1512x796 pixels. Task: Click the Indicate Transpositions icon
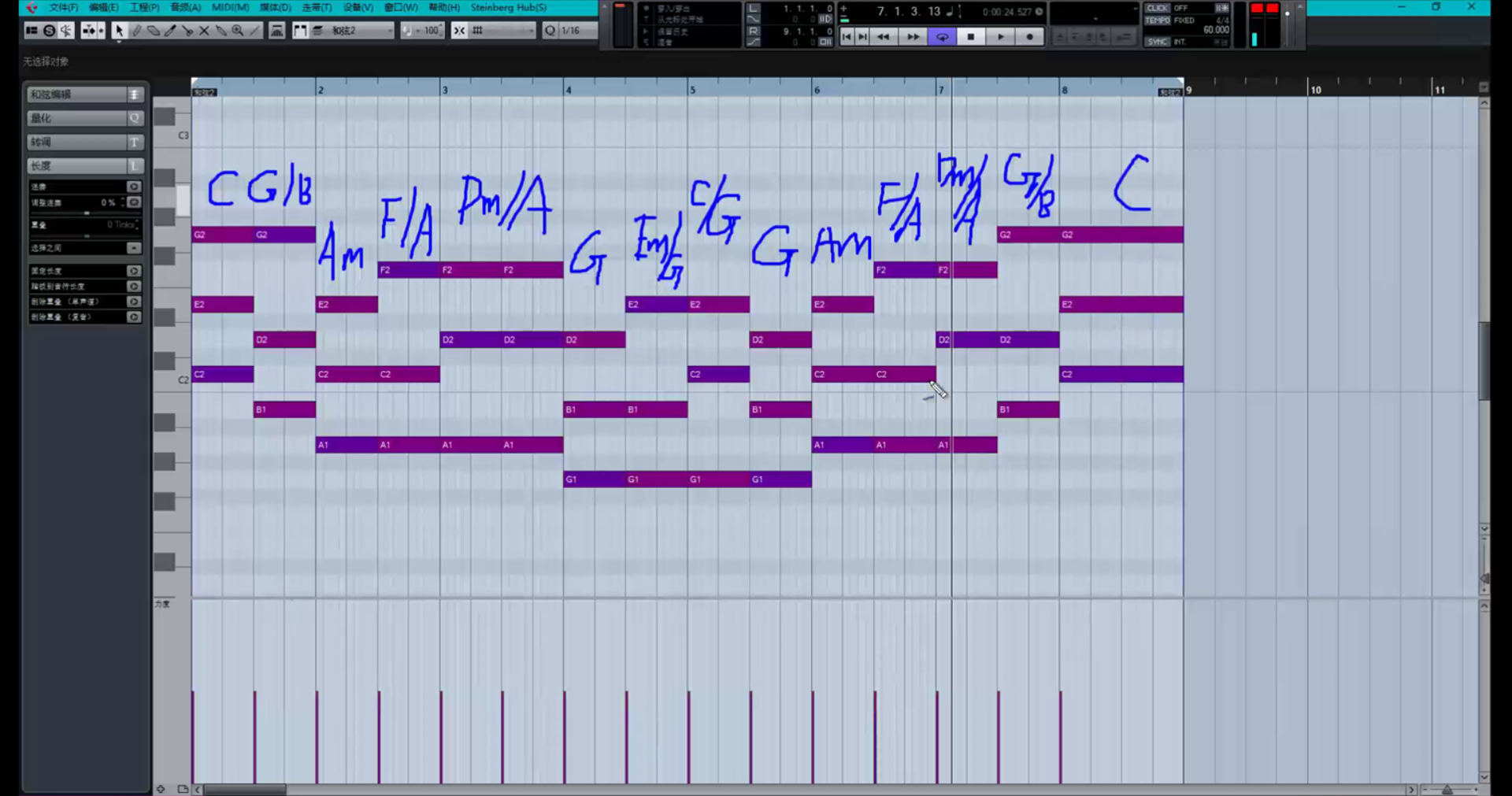(x=277, y=31)
